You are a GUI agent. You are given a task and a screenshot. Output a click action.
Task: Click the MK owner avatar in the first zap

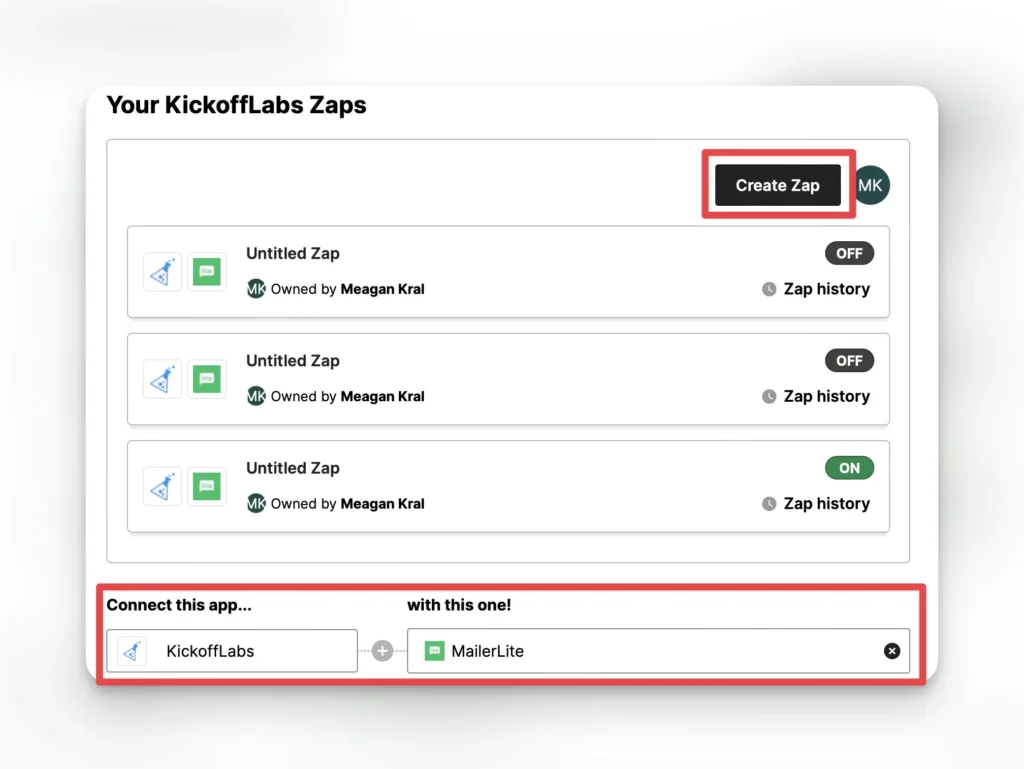(x=256, y=289)
